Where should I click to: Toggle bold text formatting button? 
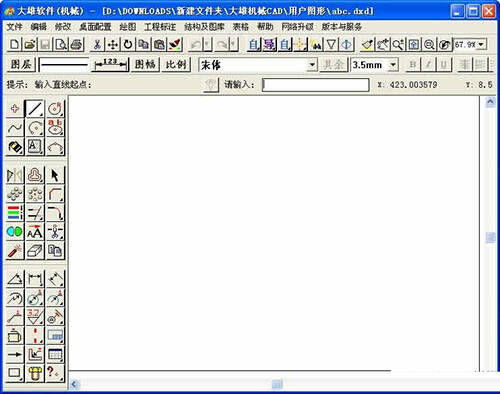[413, 65]
